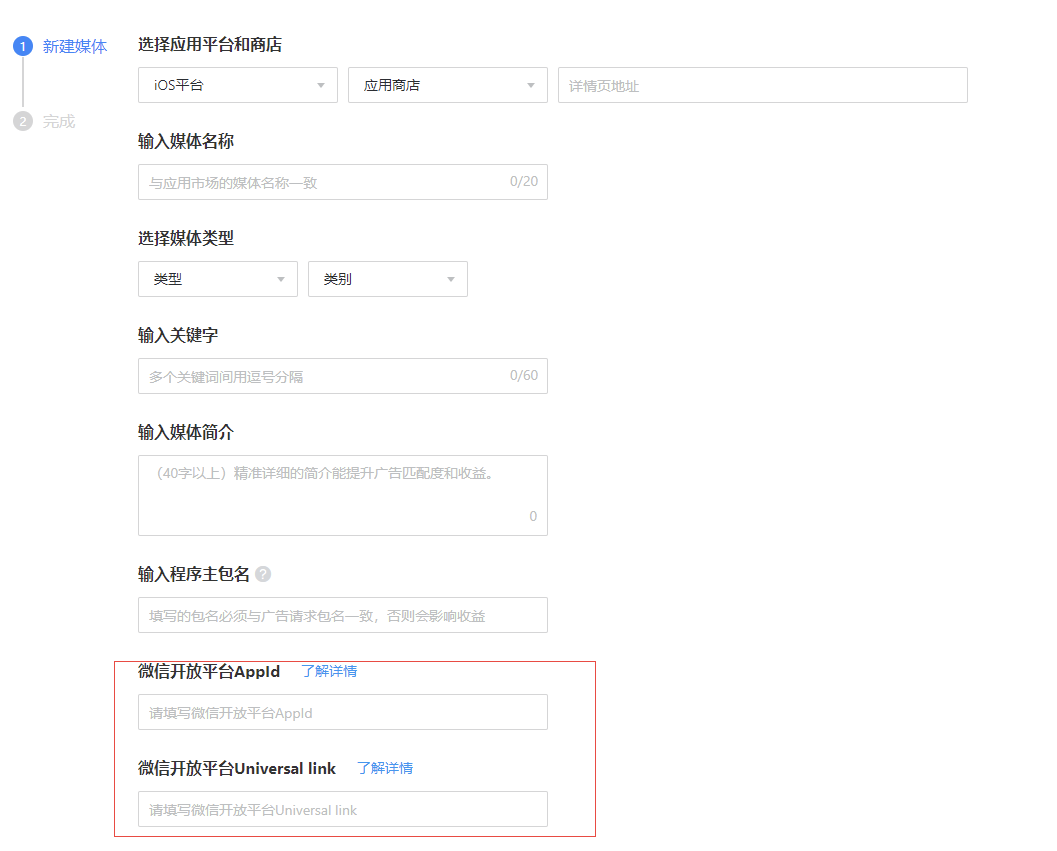Click the media introduction textarea
The height and width of the screenshot is (851, 1057).
coord(342,496)
